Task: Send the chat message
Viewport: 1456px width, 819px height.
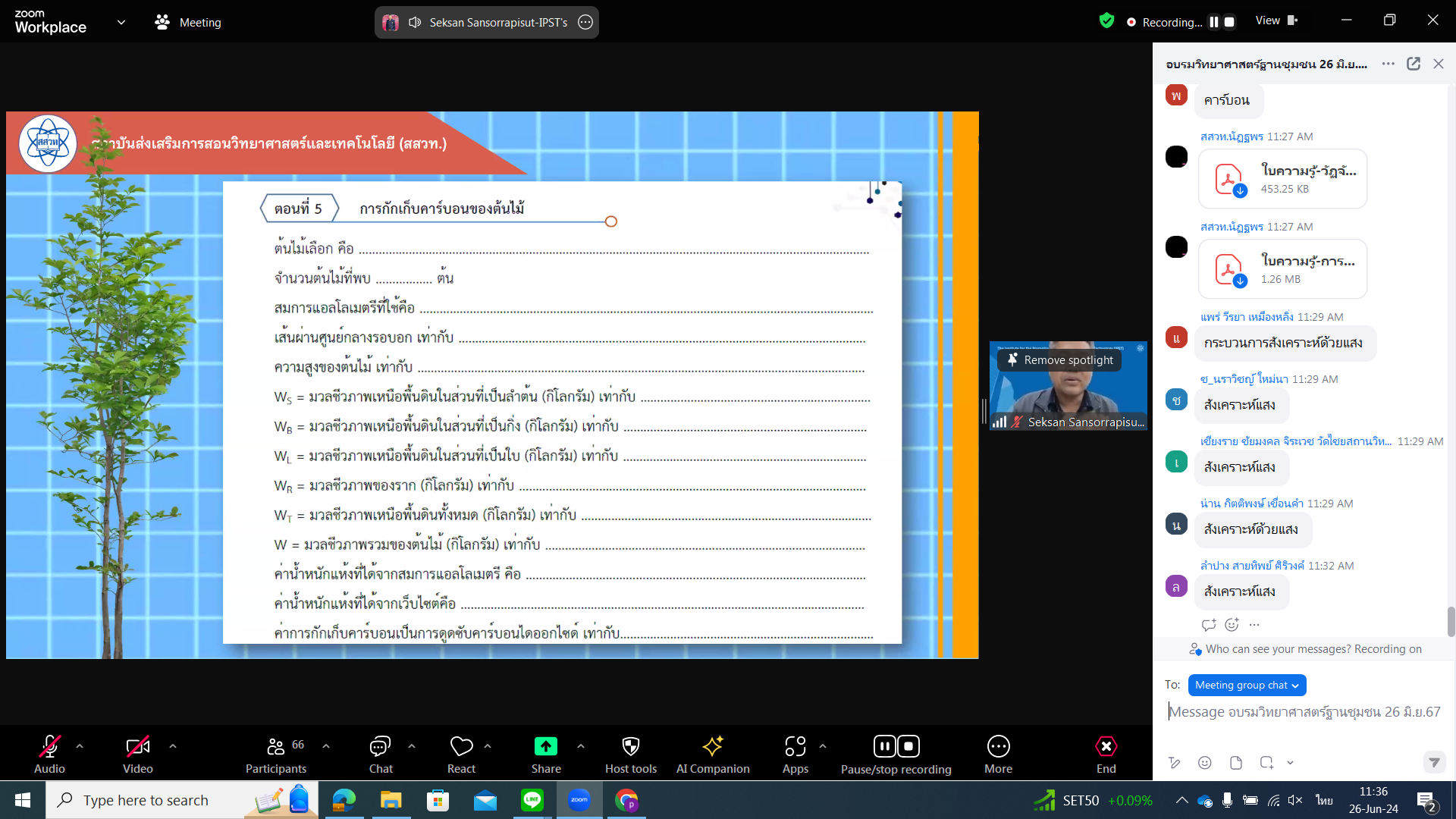Action: (1434, 762)
